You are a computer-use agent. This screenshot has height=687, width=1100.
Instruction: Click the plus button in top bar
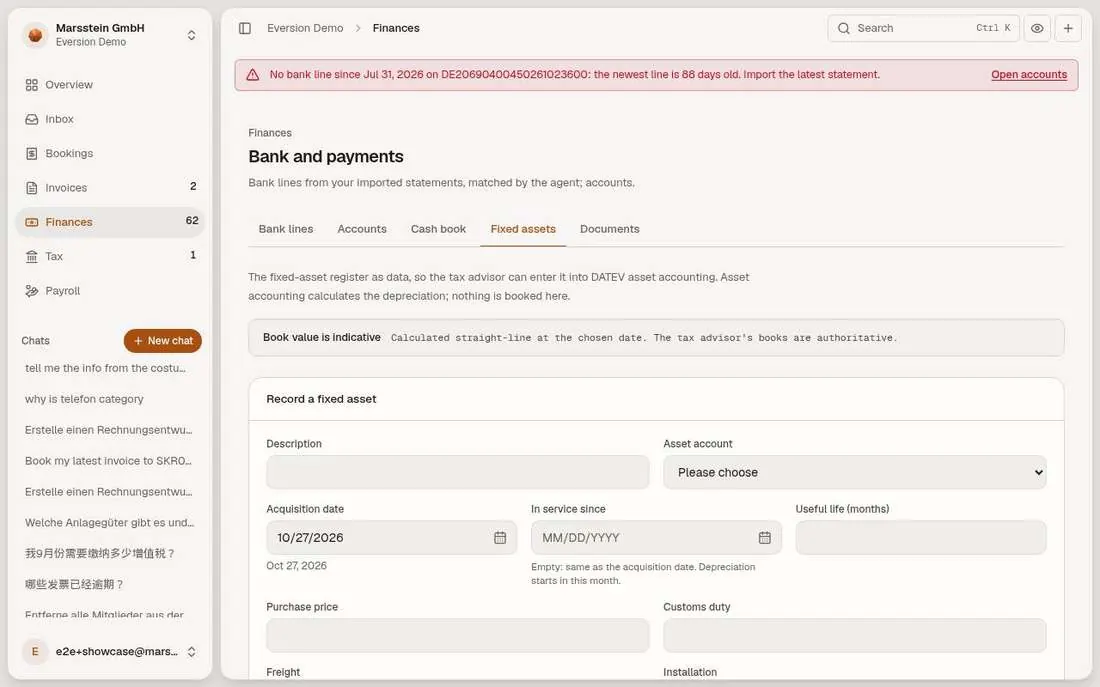pyautogui.click(x=1068, y=28)
